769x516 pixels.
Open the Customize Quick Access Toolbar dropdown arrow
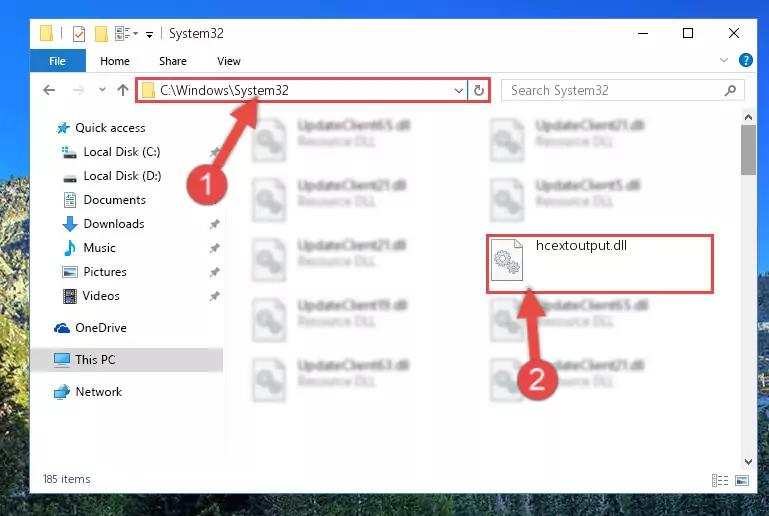(x=149, y=34)
